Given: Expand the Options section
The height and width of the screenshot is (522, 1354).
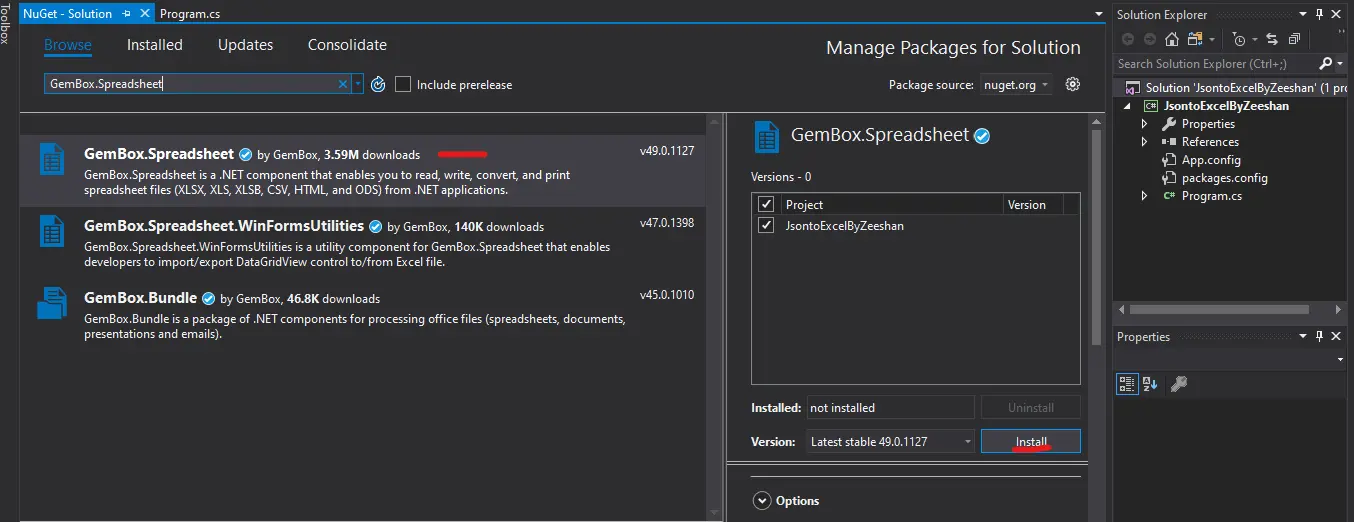Looking at the screenshot, I should (x=762, y=500).
